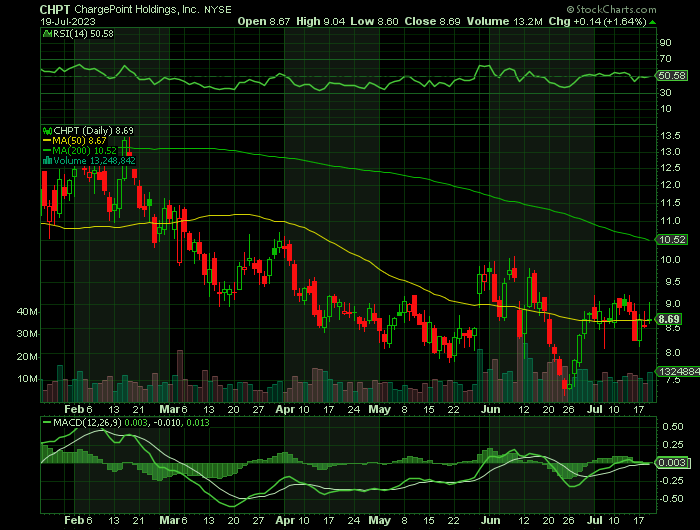Image resolution: width=700 pixels, height=530 pixels.
Task: Click the -0.50 MACD axis label
Action: 671,499
